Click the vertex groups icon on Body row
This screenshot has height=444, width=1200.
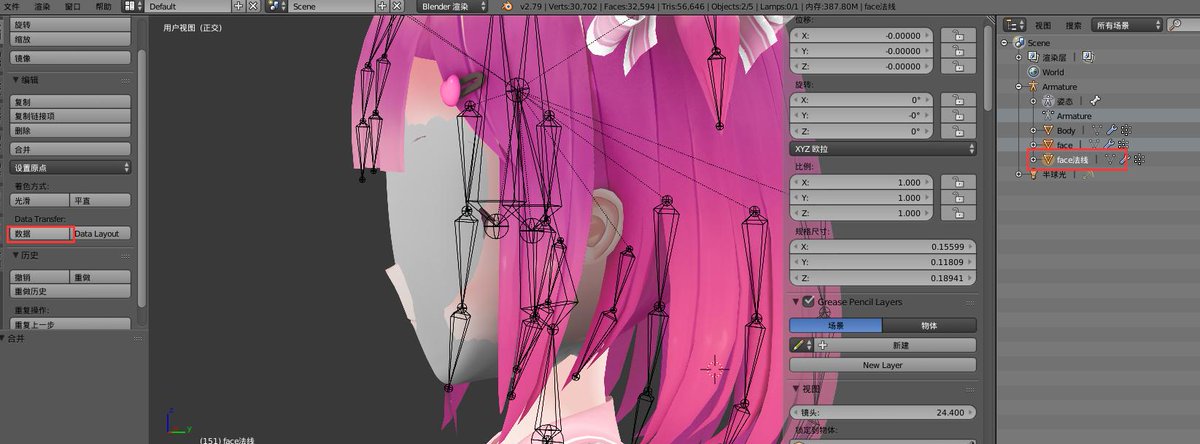pyautogui.click(x=1125, y=130)
